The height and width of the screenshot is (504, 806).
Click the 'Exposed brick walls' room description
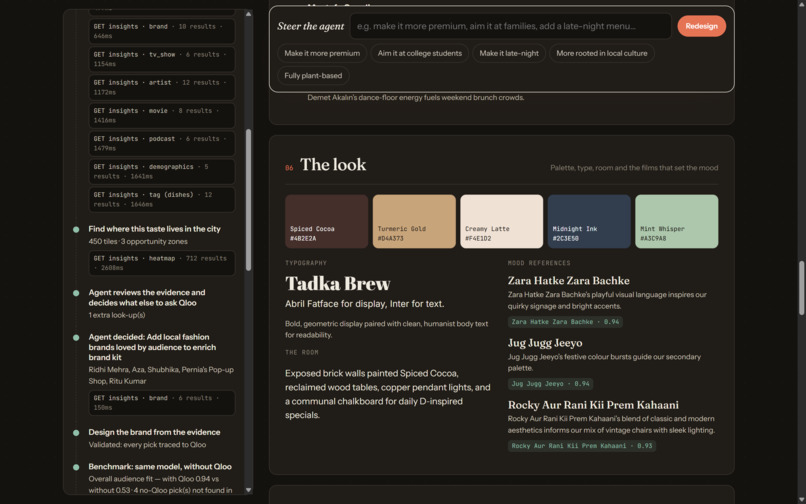pos(388,394)
